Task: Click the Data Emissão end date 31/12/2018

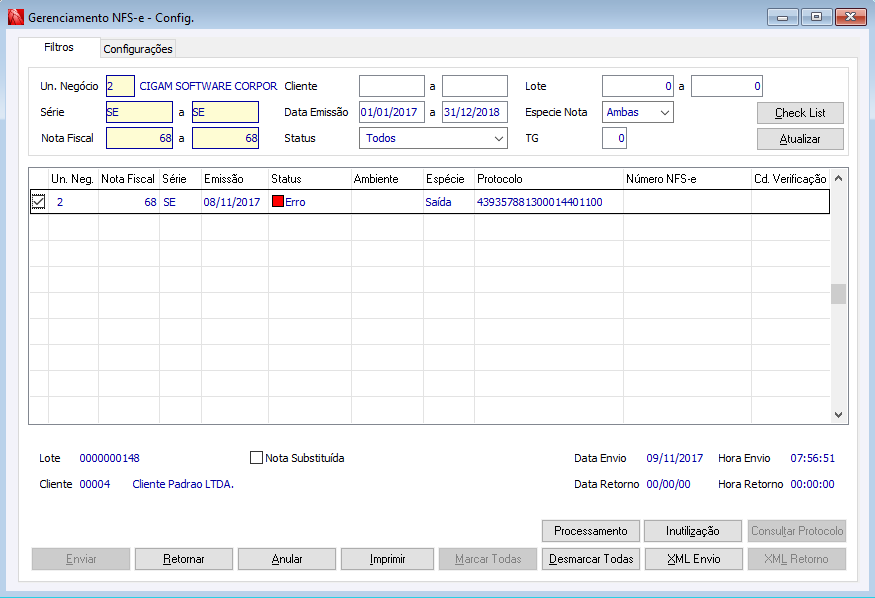Action: [475, 112]
